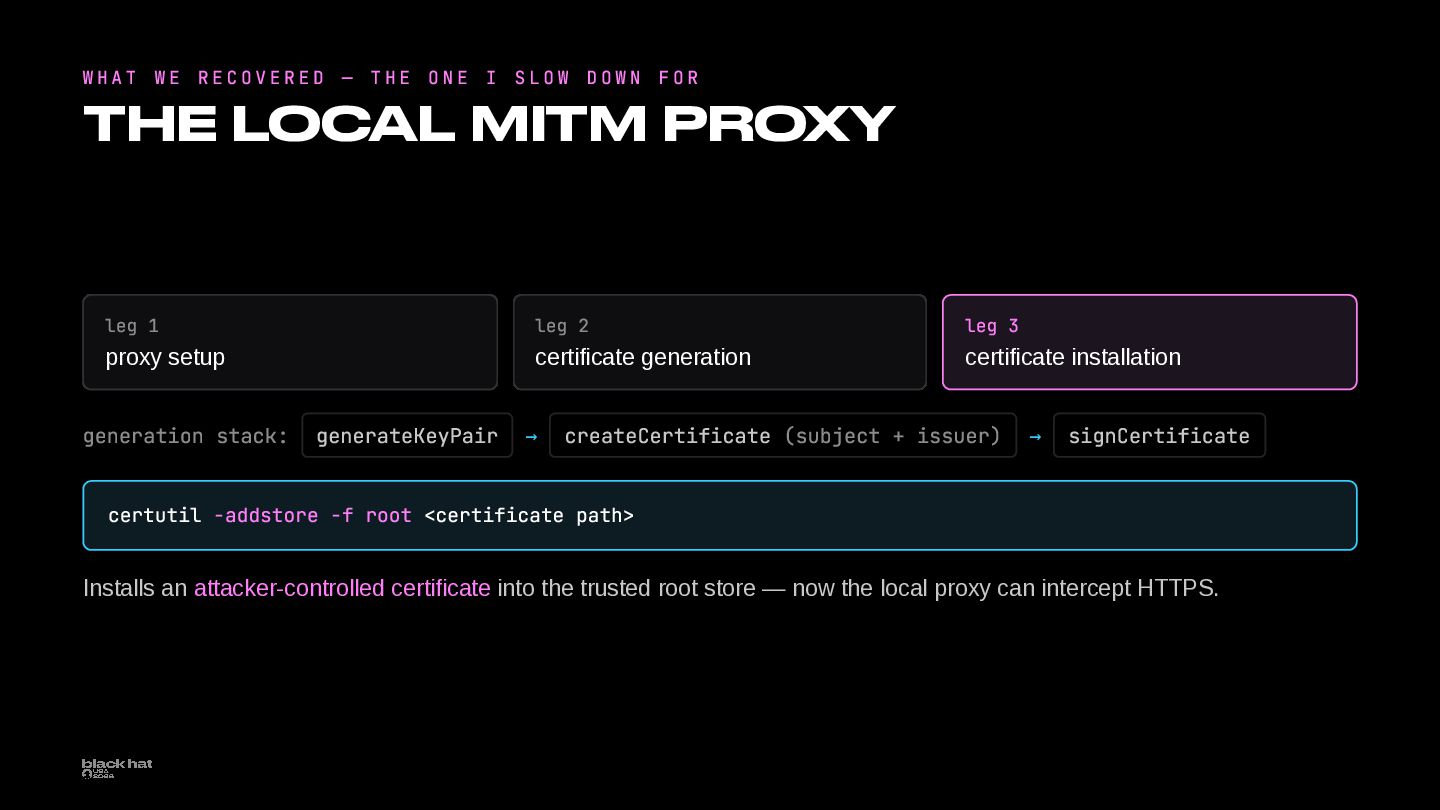1440x810 pixels.
Task: Click the Black Hat logo
Action: click(x=117, y=768)
